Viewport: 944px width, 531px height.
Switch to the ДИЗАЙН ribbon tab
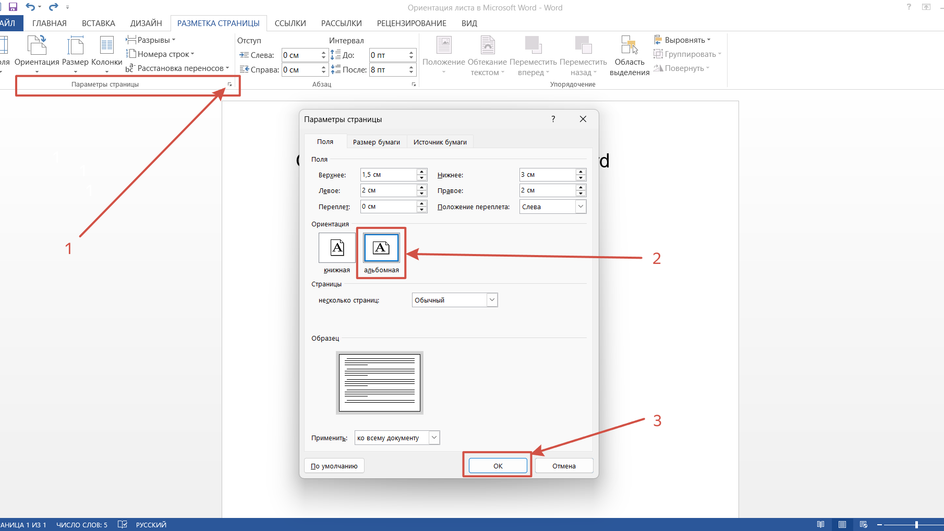(x=146, y=23)
